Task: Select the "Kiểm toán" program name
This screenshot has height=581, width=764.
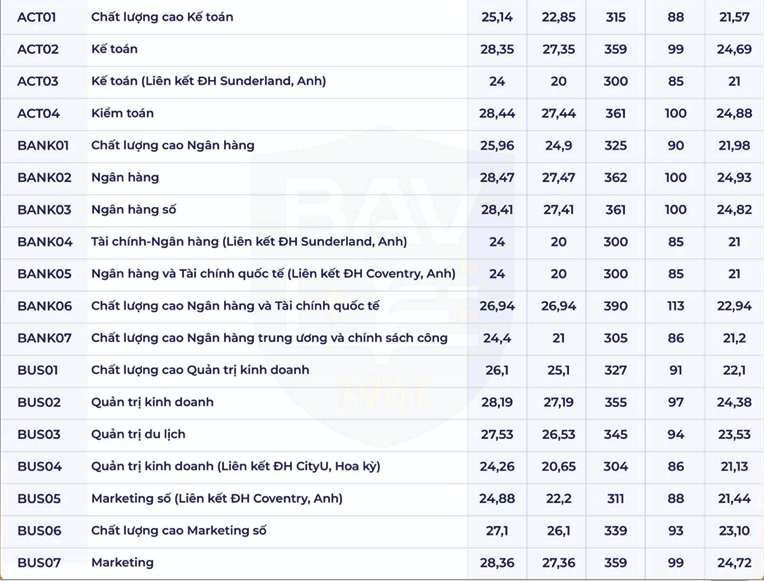Action: pyautogui.click(x=122, y=114)
